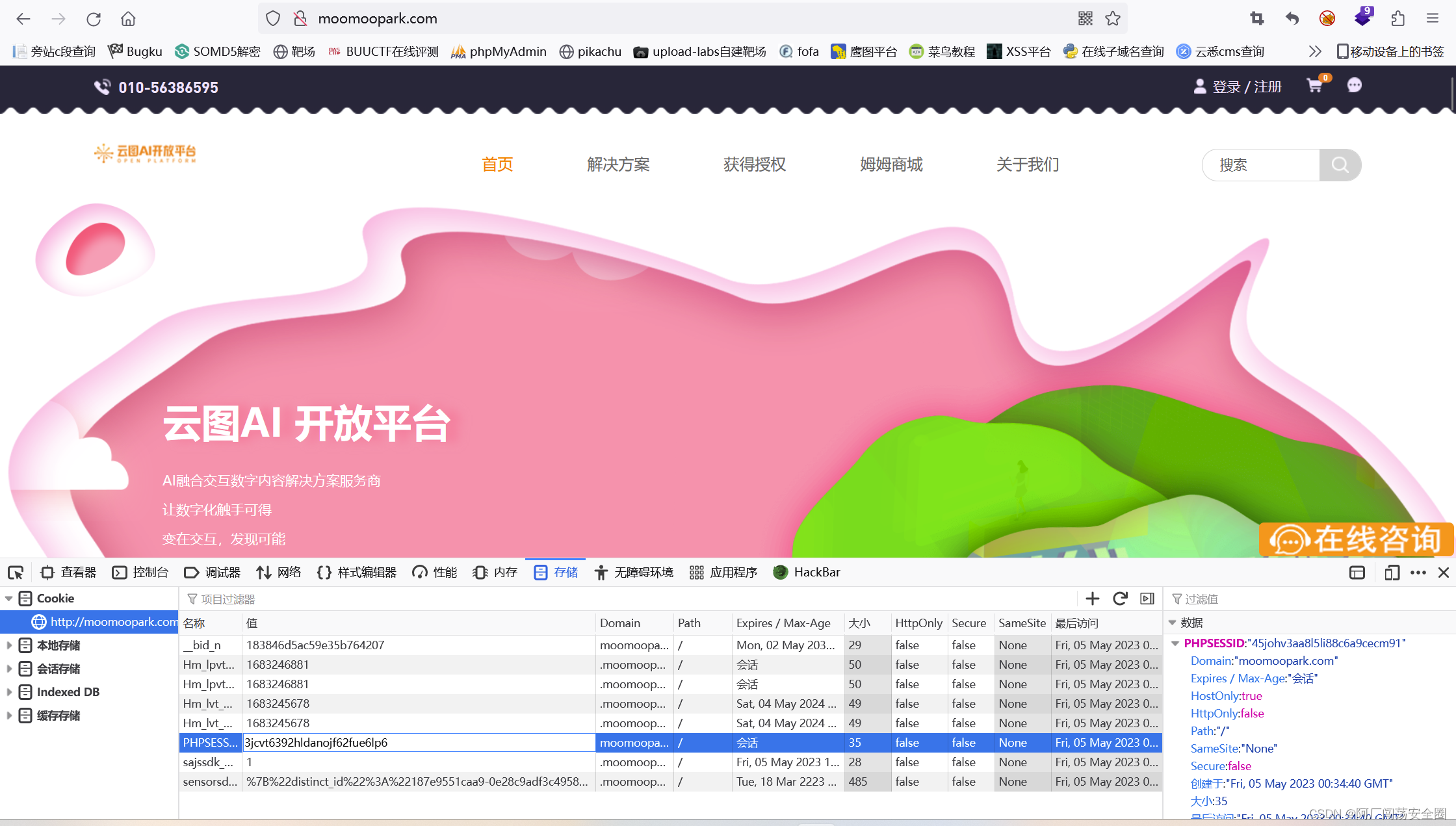Click the 登录 / 注册 link
The height and width of the screenshot is (826, 1456).
1246,87
